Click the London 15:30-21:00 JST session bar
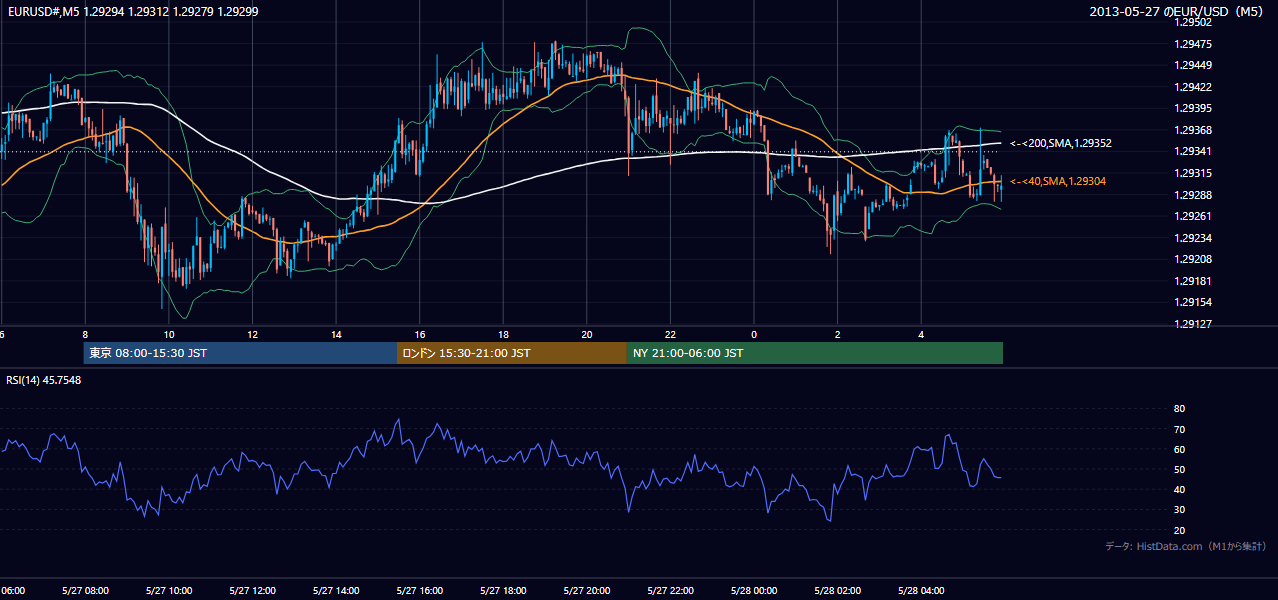Image resolution: width=1278 pixels, height=600 pixels. [x=512, y=353]
